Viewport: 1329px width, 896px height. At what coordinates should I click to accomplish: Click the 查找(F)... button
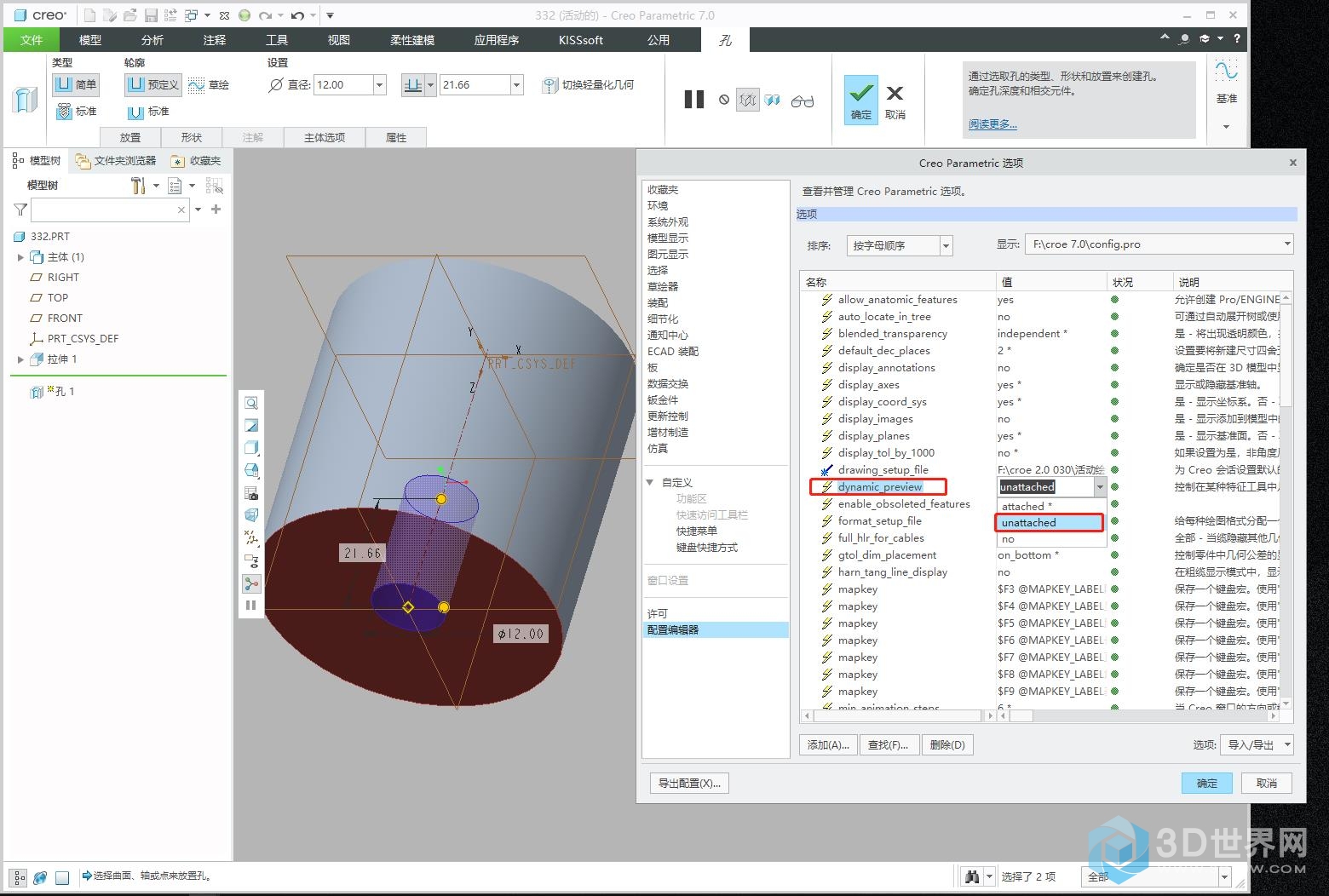(889, 744)
